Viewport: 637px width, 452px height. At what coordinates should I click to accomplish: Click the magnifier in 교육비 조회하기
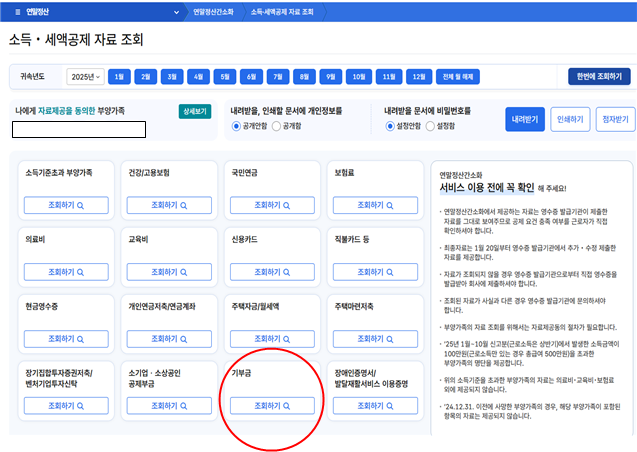tap(183, 273)
